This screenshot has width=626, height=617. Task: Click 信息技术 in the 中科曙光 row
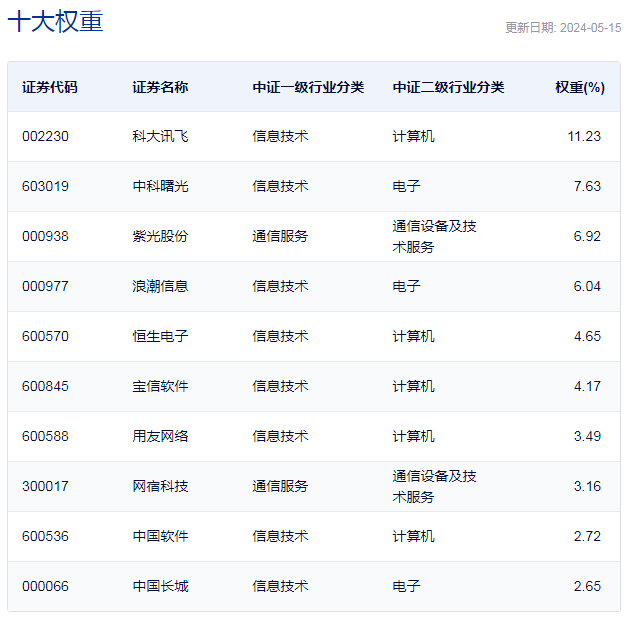click(x=280, y=186)
